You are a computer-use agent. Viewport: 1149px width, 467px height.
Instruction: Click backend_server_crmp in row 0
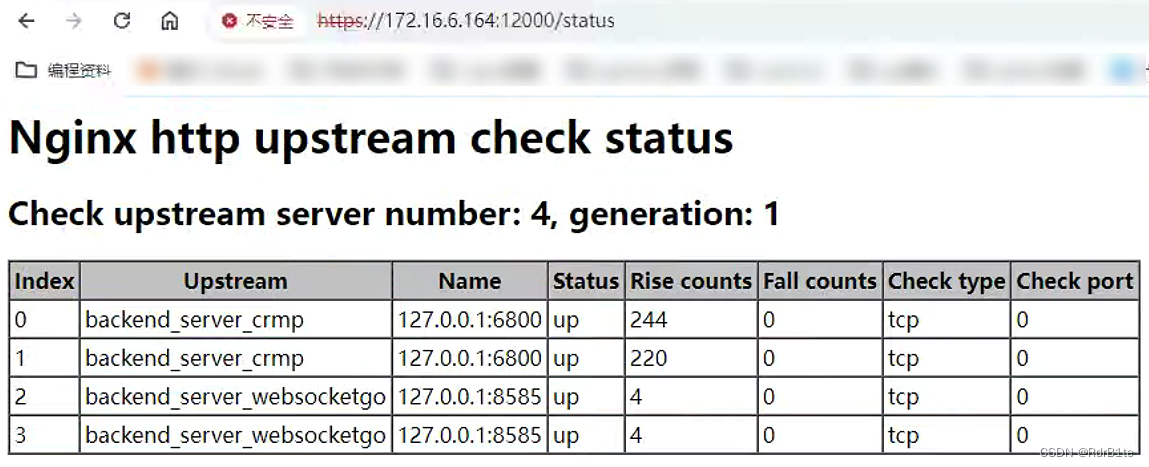pyautogui.click(x=194, y=320)
